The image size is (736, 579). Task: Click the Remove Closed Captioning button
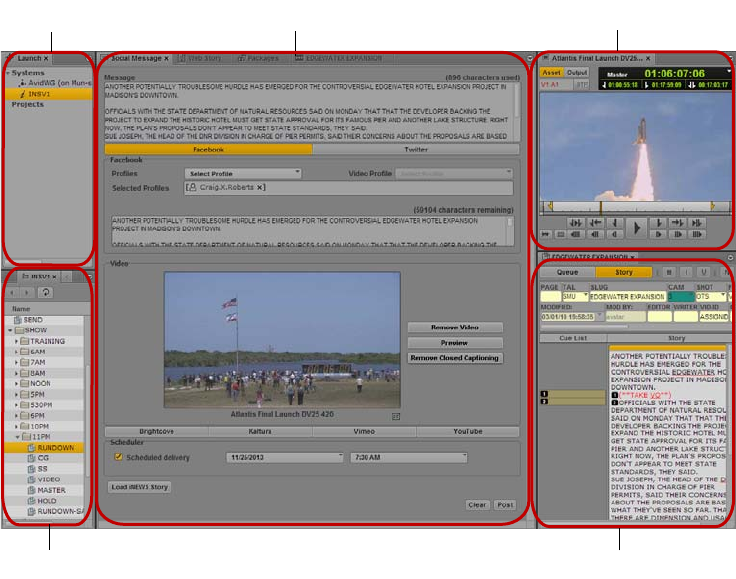(455, 358)
